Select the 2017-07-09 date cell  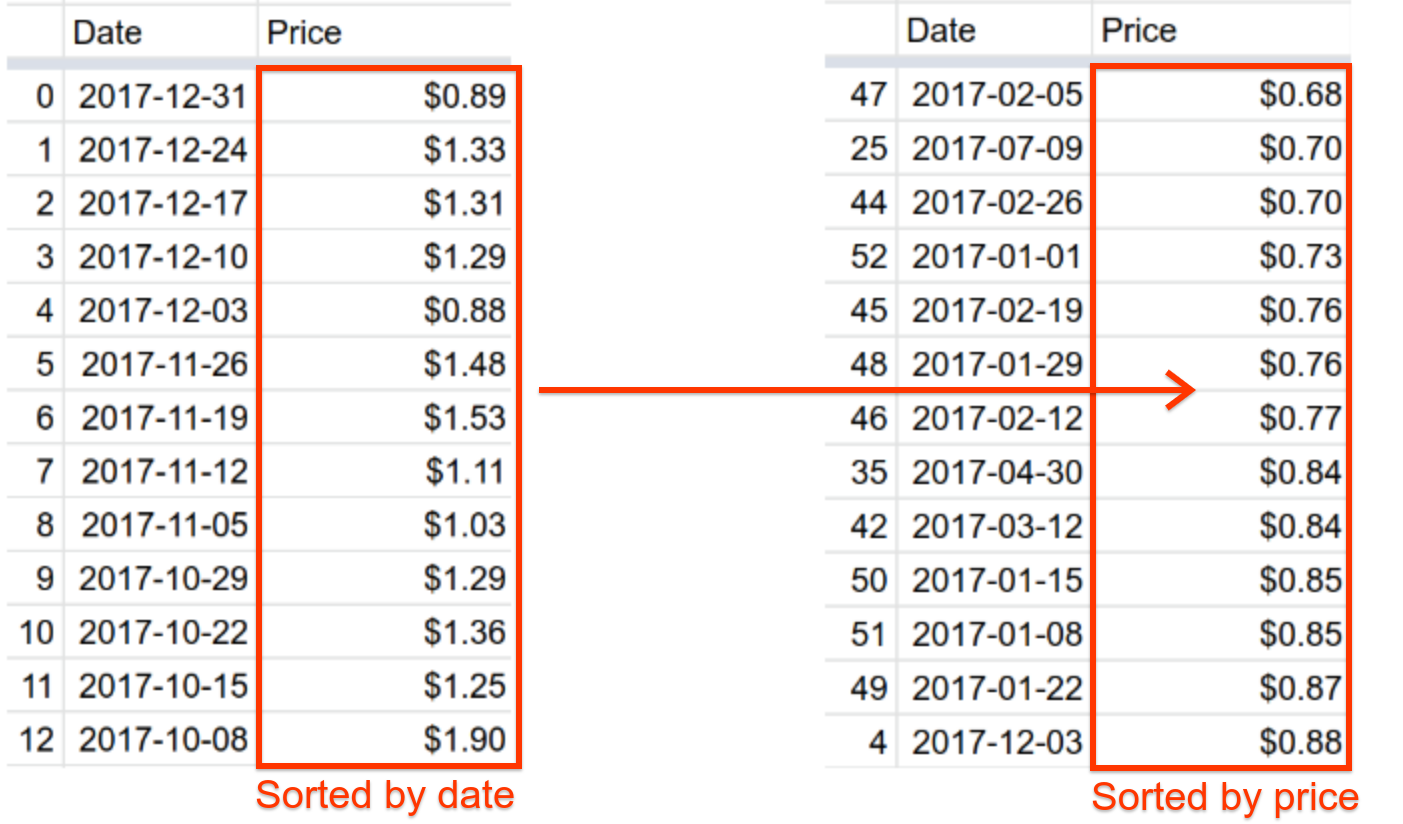tap(997, 149)
